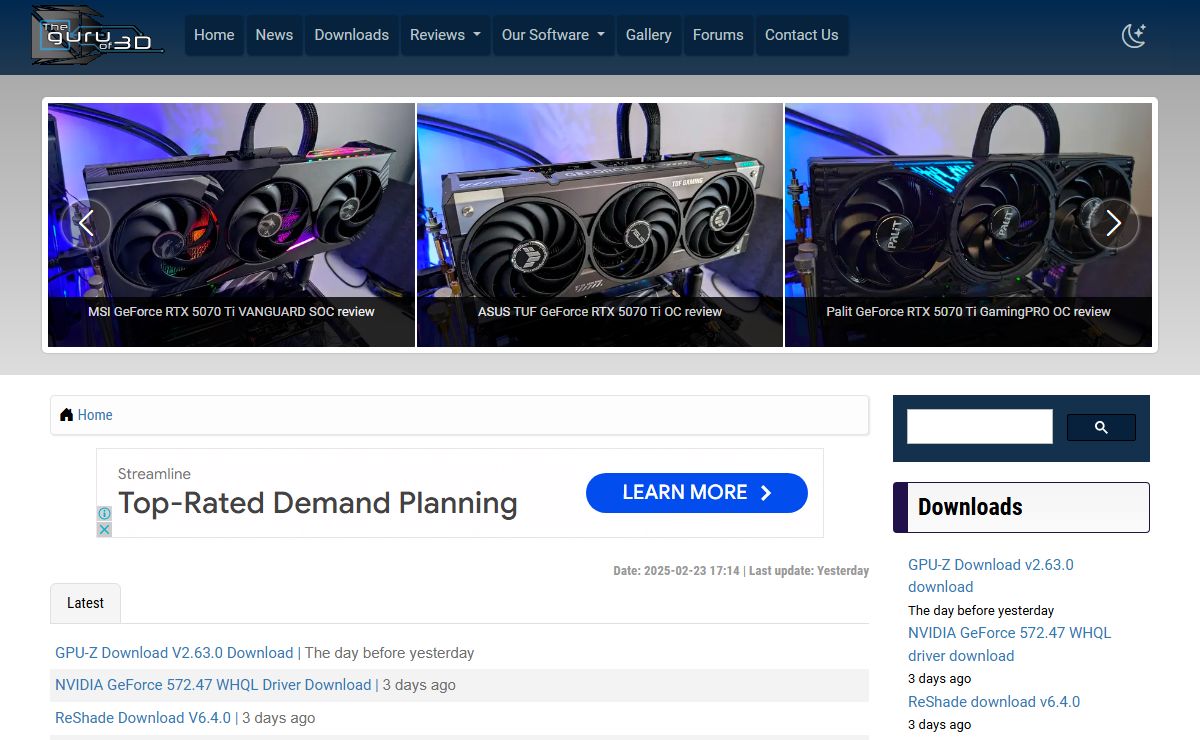Image resolution: width=1200 pixels, height=740 pixels.
Task: Click the search magnifier button
Action: tap(1101, 427)
